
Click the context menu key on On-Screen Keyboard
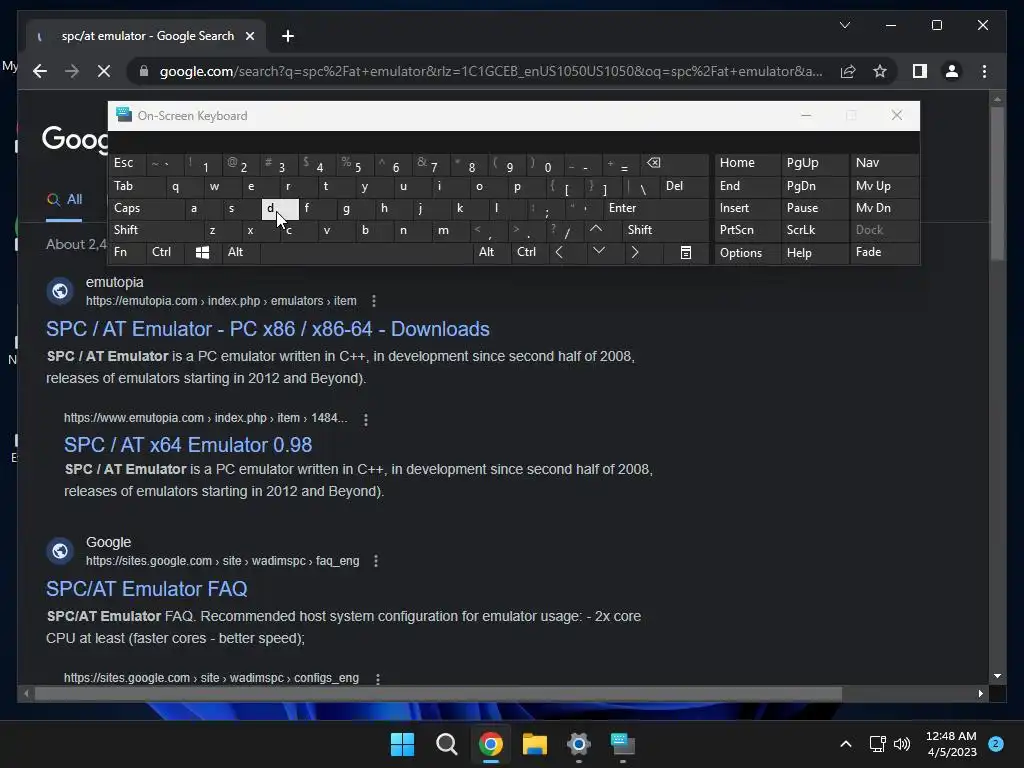(x=685, y=252)
